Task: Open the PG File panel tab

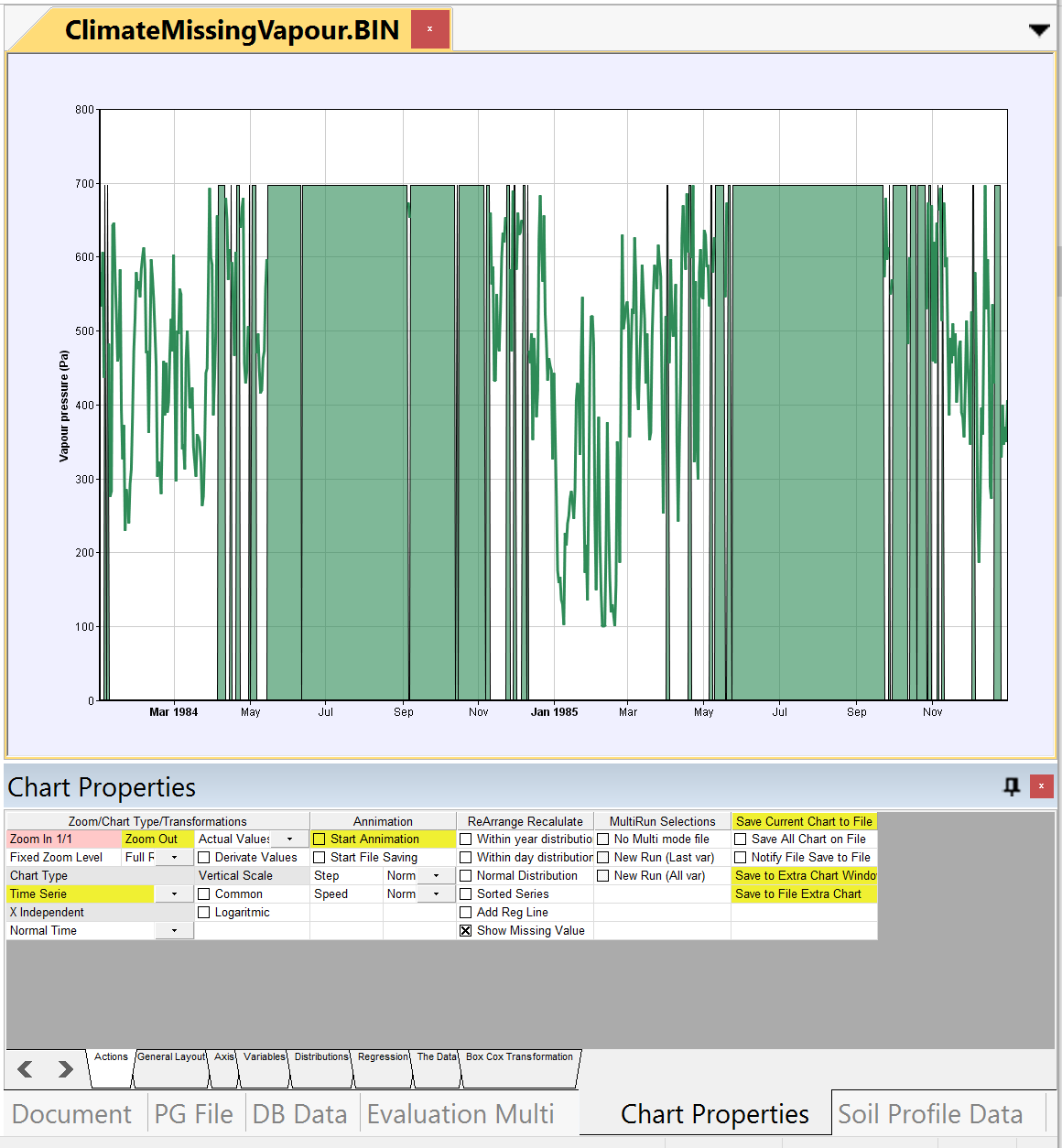Action: 193,1114
